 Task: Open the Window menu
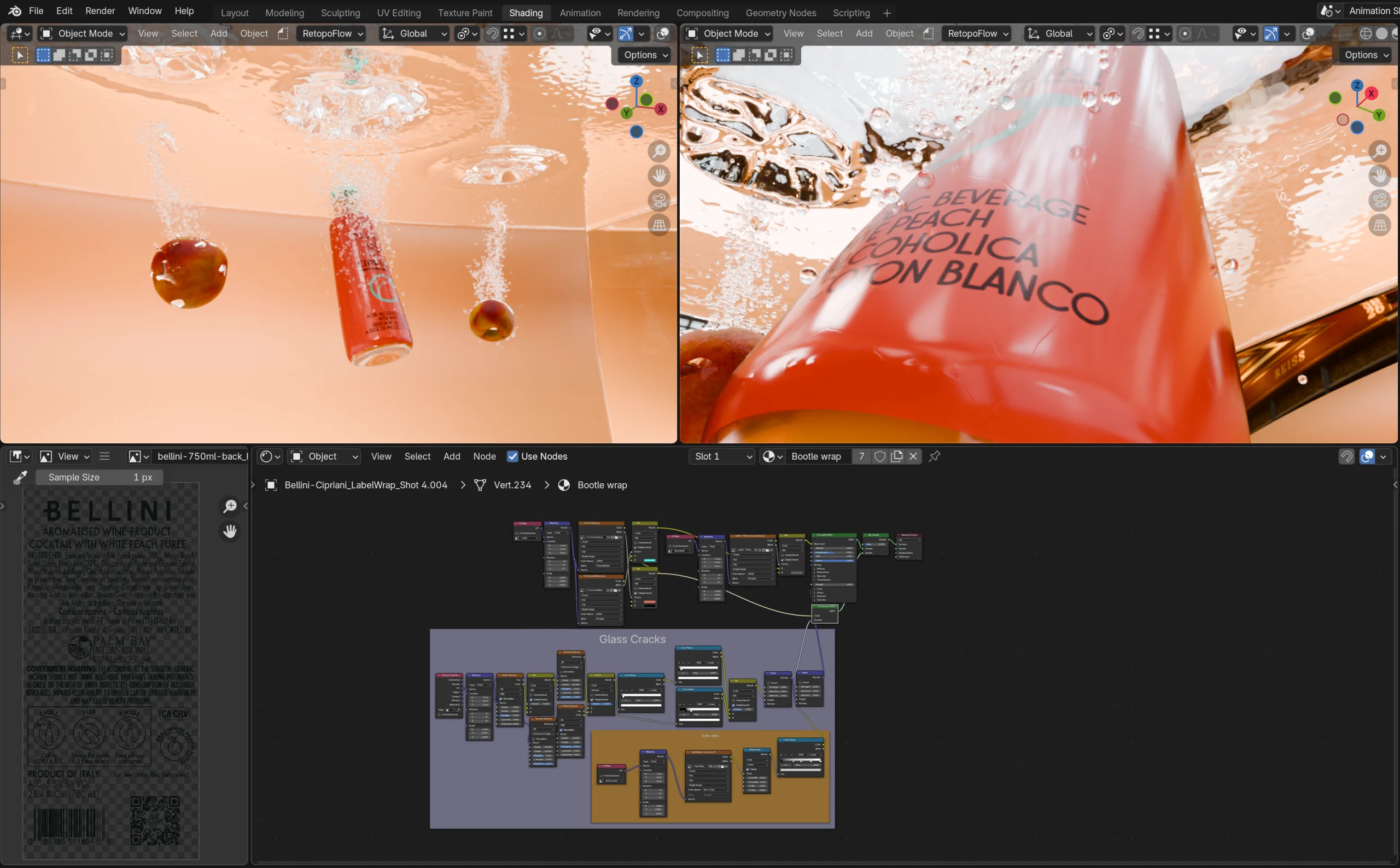[x=145, y=11]
